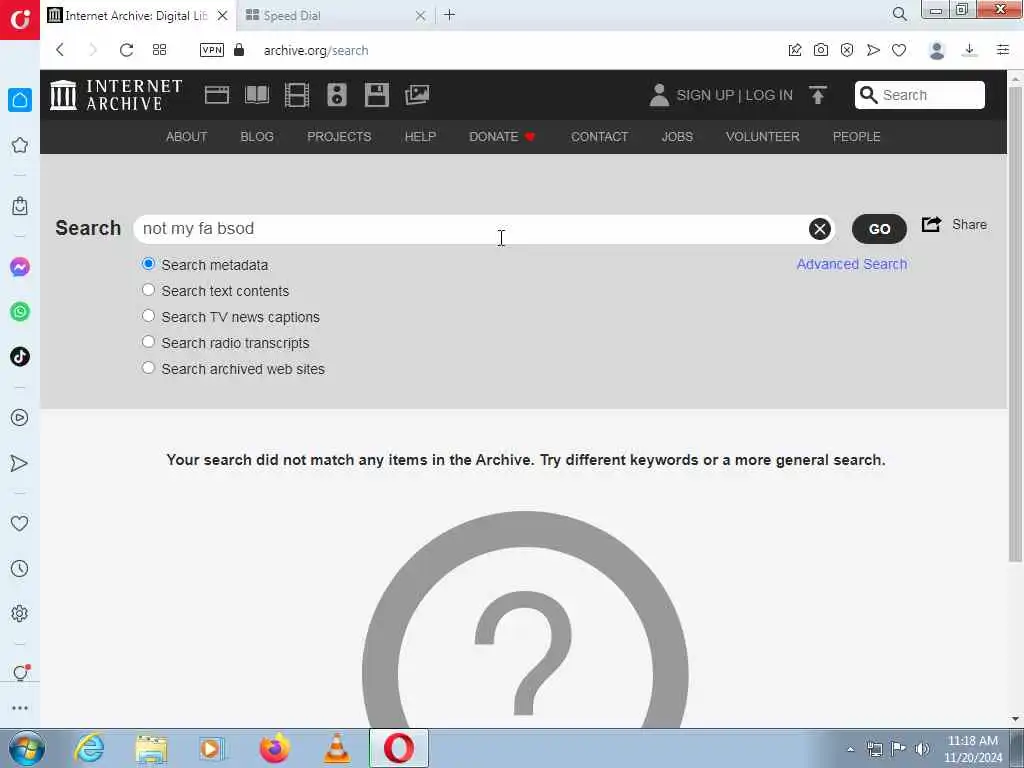The width and height of the screenshot is (1024, 768).
Task: Open the VOLUNTEER menu item
Action: 762,136
